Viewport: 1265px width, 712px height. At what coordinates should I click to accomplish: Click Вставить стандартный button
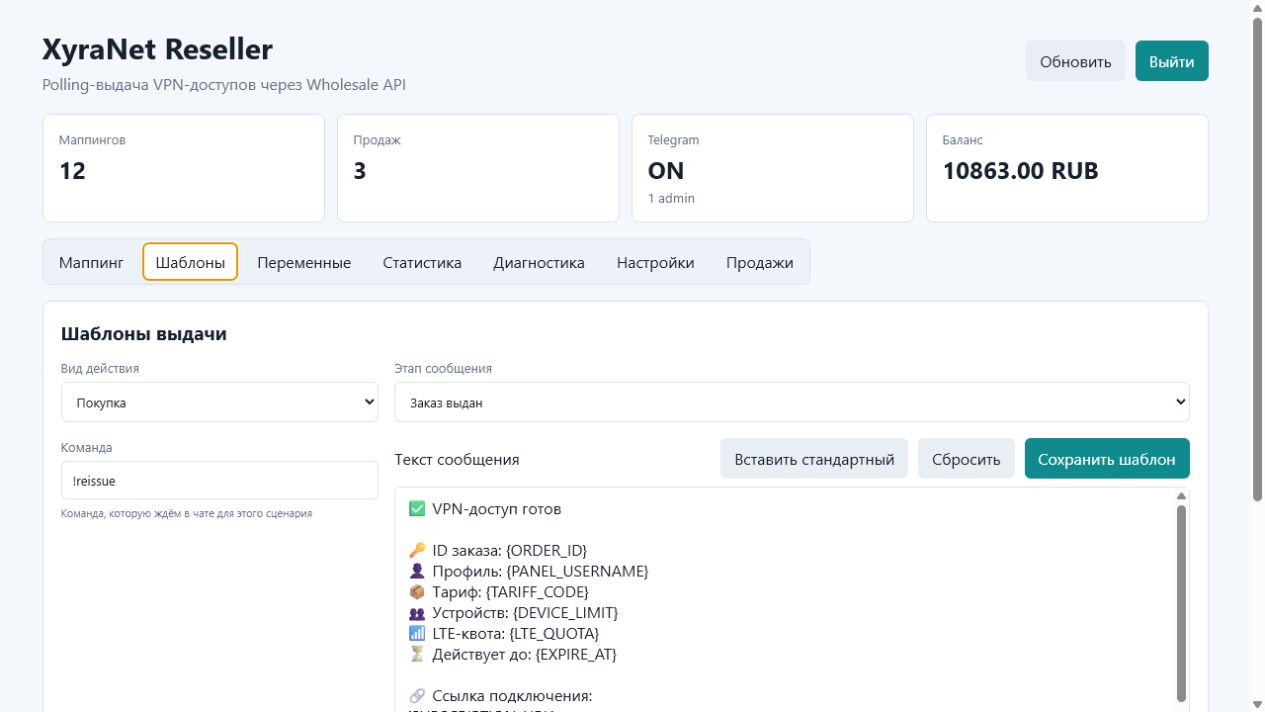pyautogui.click(x=814, y=459)
